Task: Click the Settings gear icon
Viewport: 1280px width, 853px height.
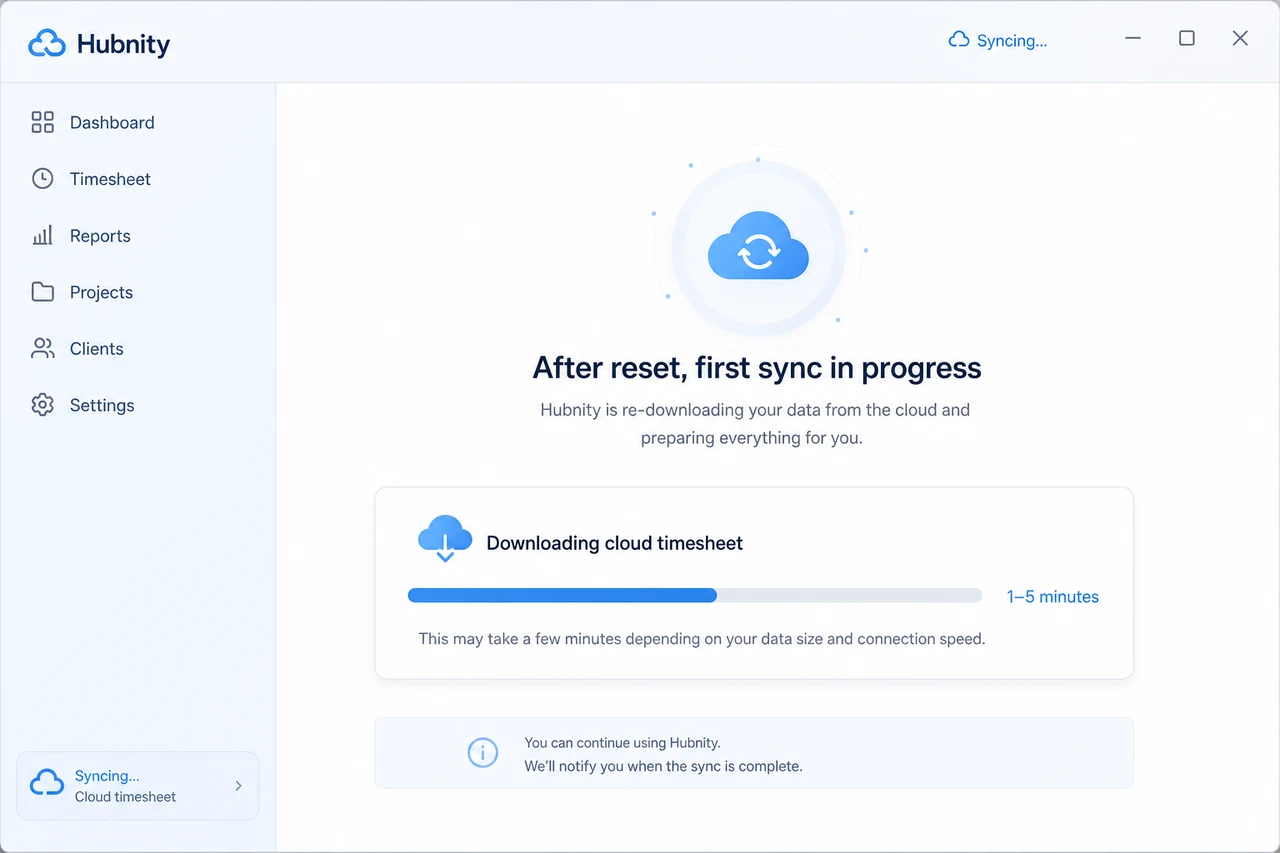Action: coord(43,405)
